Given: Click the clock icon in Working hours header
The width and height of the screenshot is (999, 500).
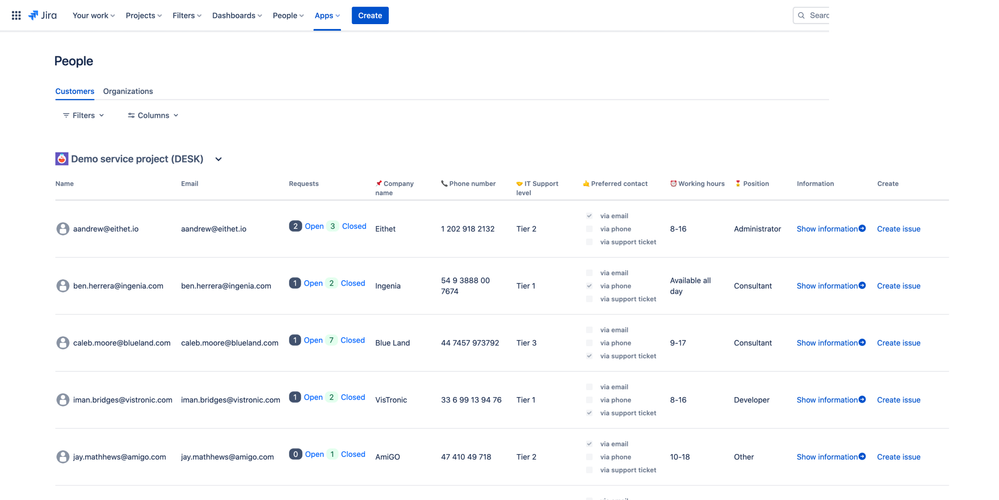Looking at the screenshot, I should (x=673, y=183).
